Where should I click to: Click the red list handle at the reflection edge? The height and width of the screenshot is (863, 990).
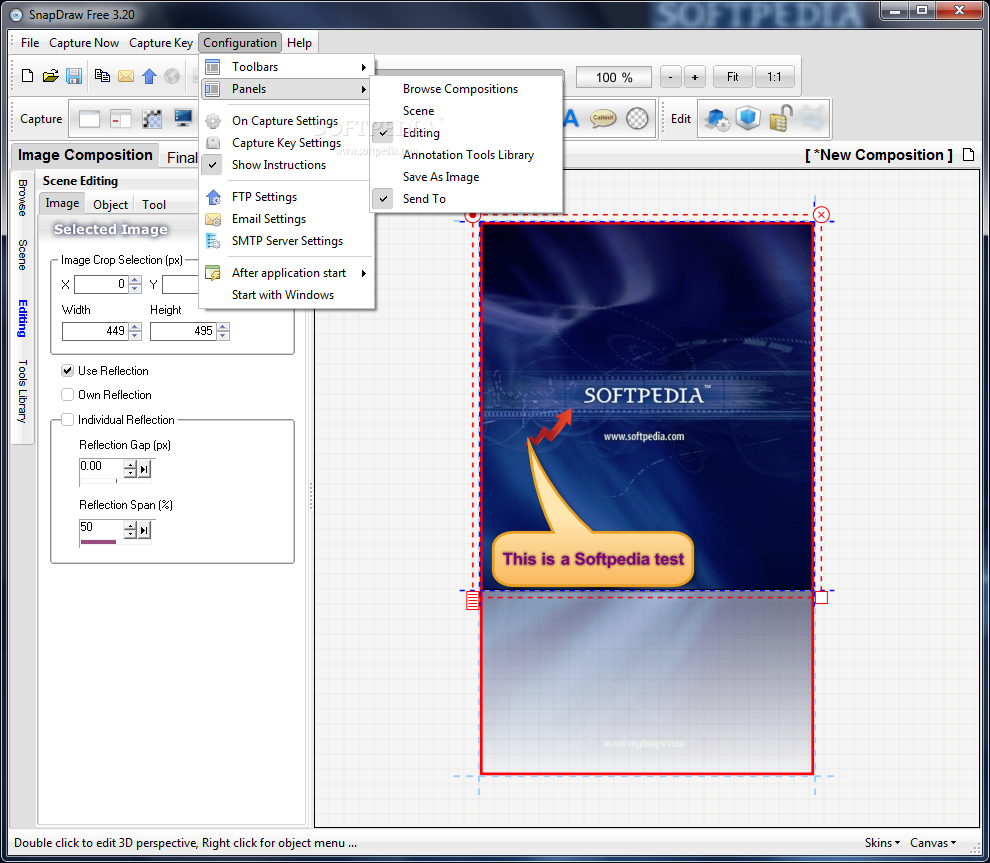tap(472, 600)
